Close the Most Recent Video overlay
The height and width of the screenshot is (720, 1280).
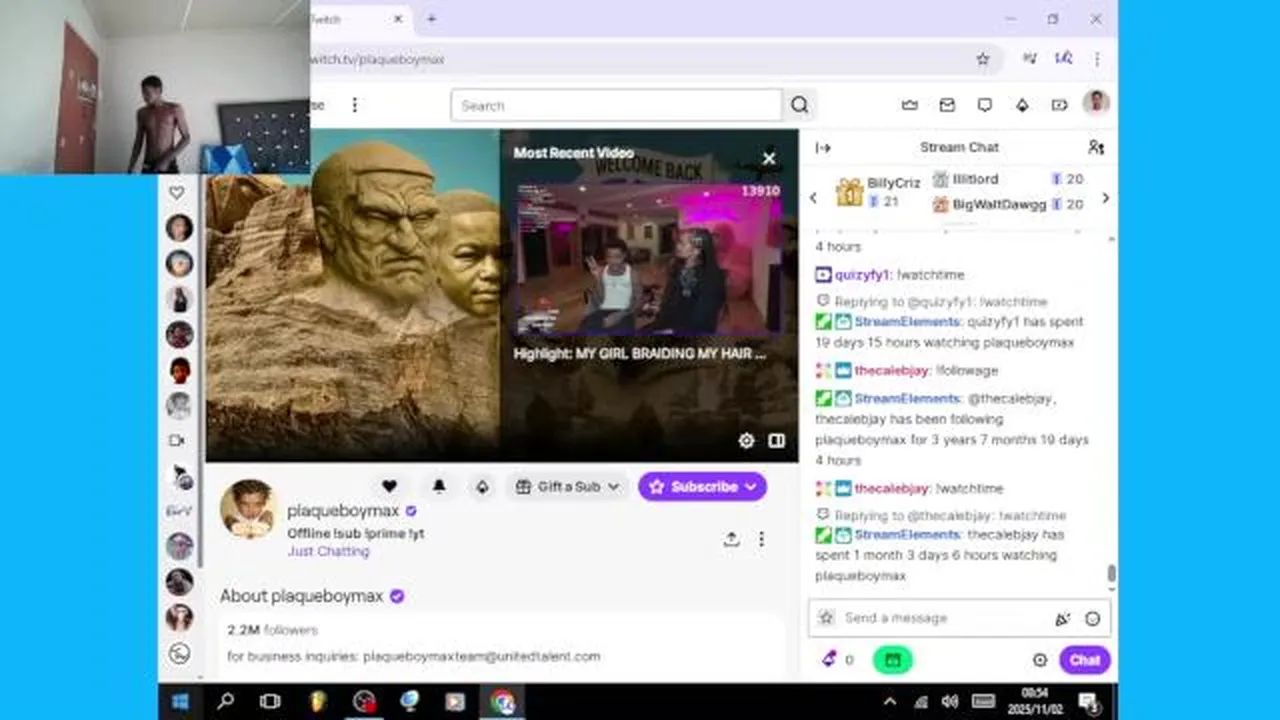(x=769, y=158)
